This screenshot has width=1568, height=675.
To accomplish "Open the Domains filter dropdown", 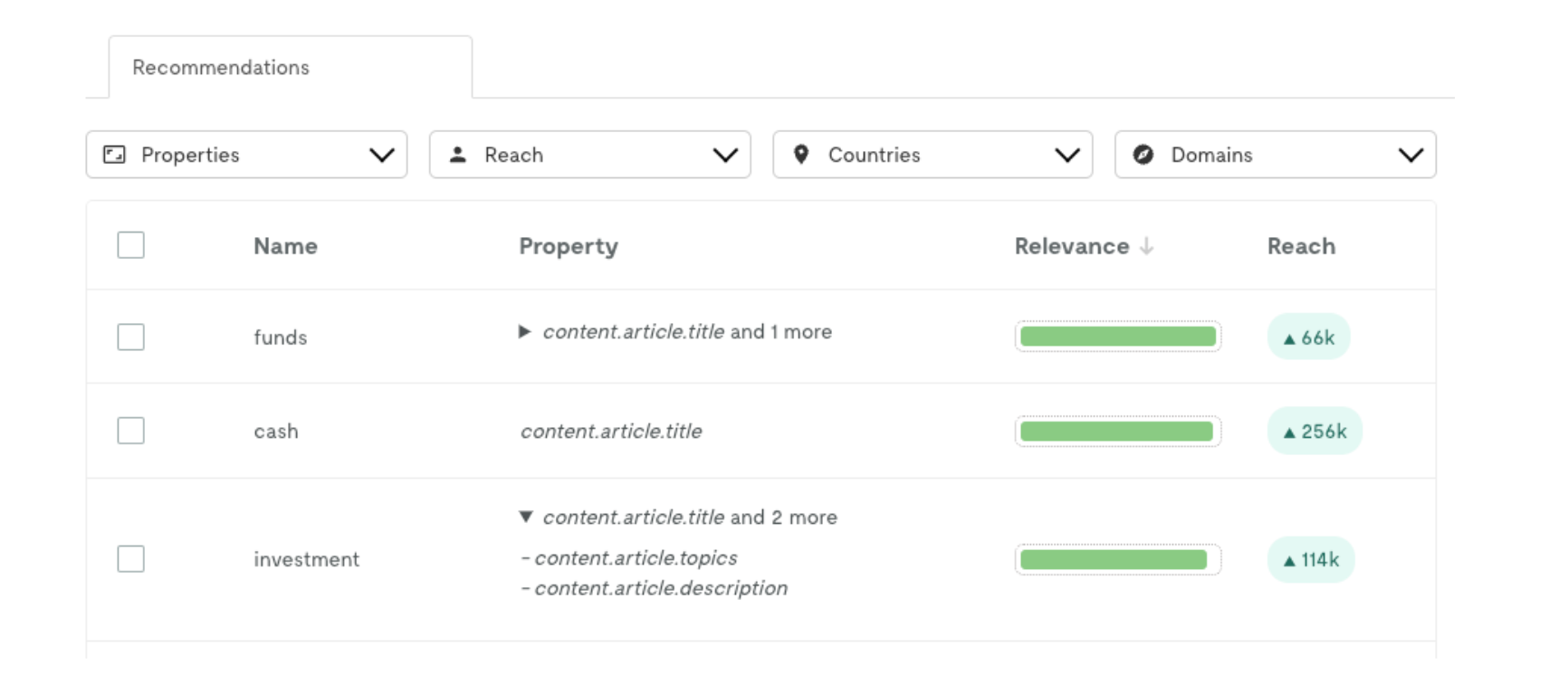I will (x=1275, y=155).
